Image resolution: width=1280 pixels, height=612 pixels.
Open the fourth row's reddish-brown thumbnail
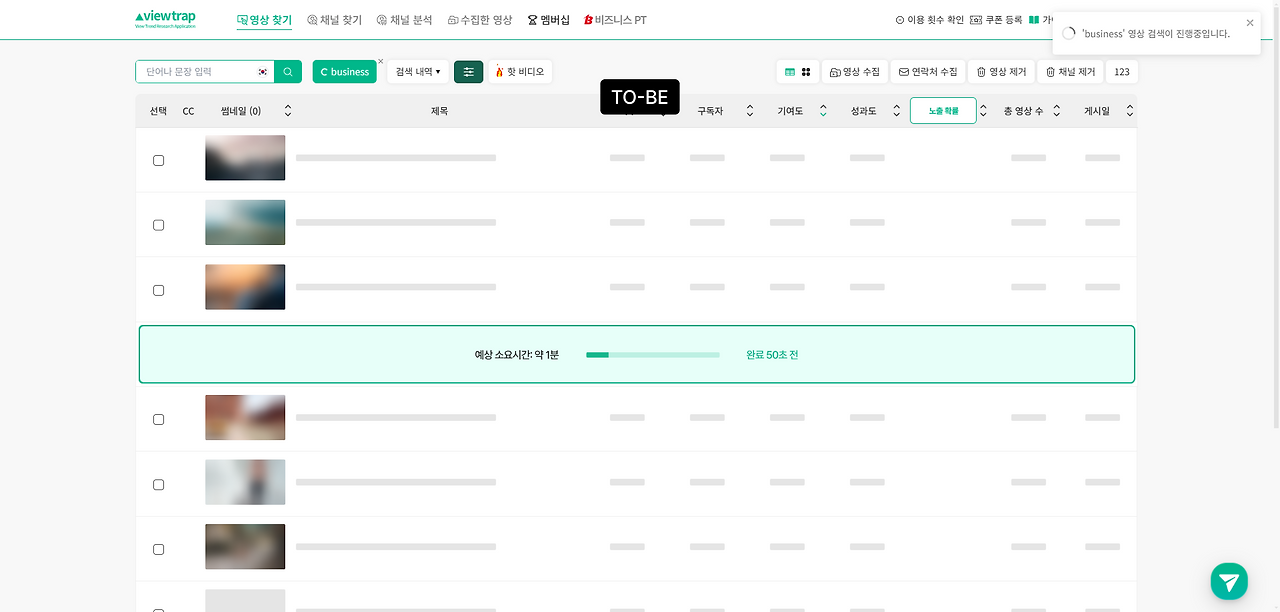click(x=245, y=417)
